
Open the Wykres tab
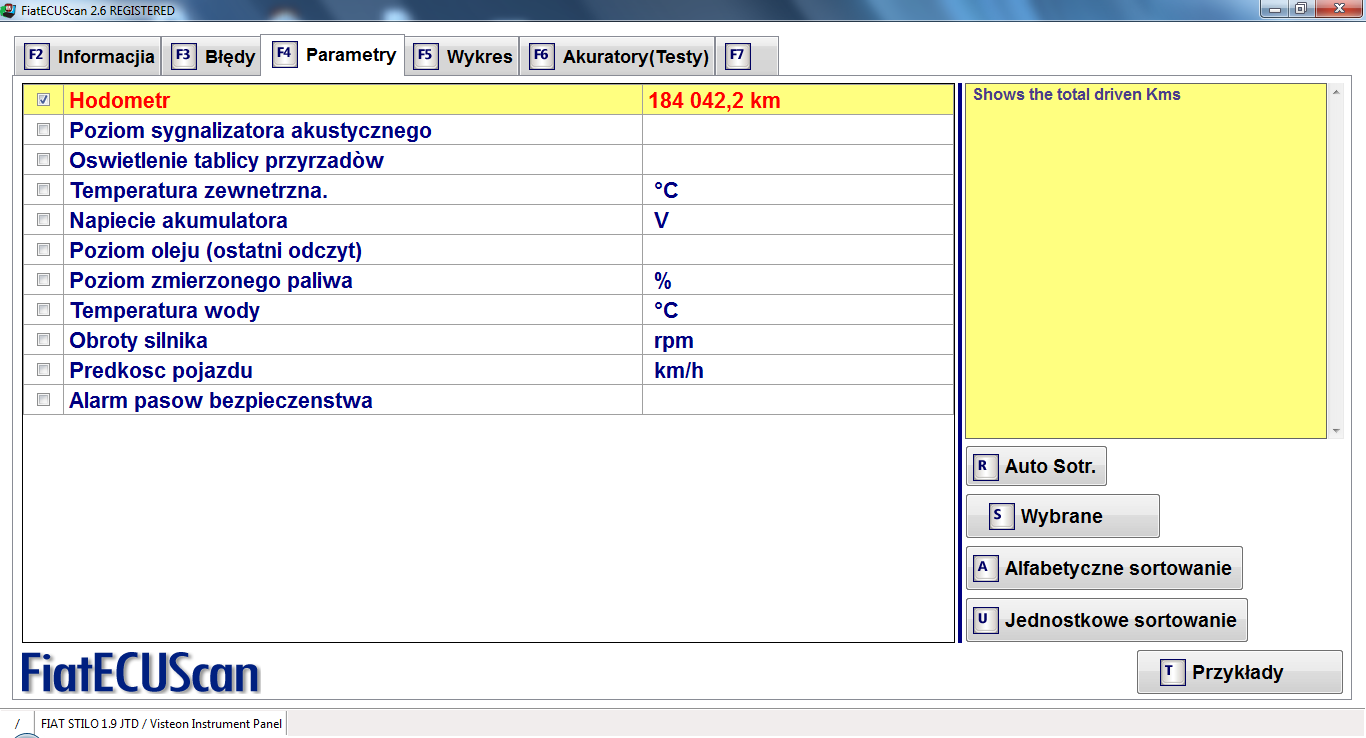[x=461, y=56]
